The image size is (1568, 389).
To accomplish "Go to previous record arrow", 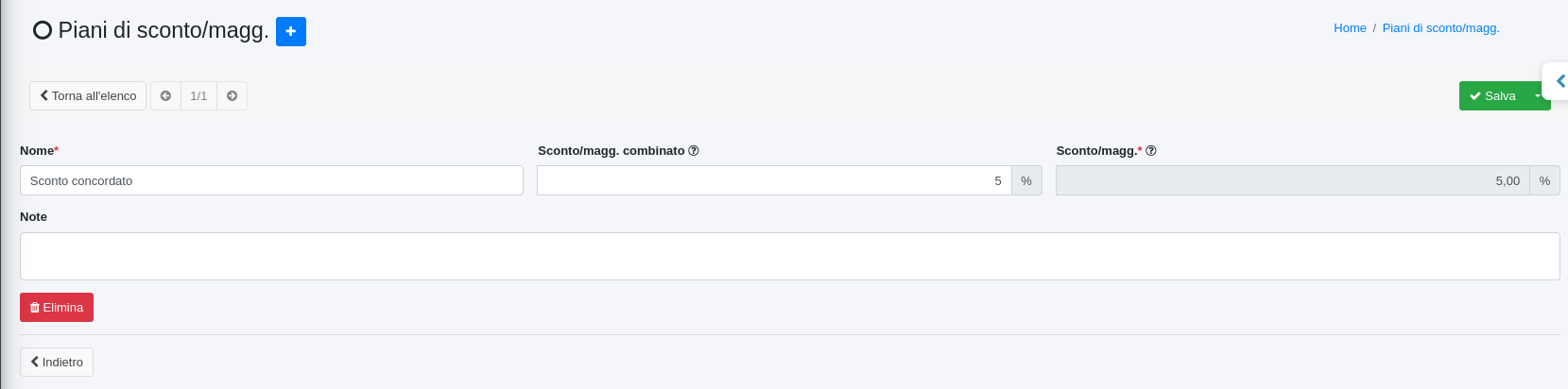I will 165,96.
